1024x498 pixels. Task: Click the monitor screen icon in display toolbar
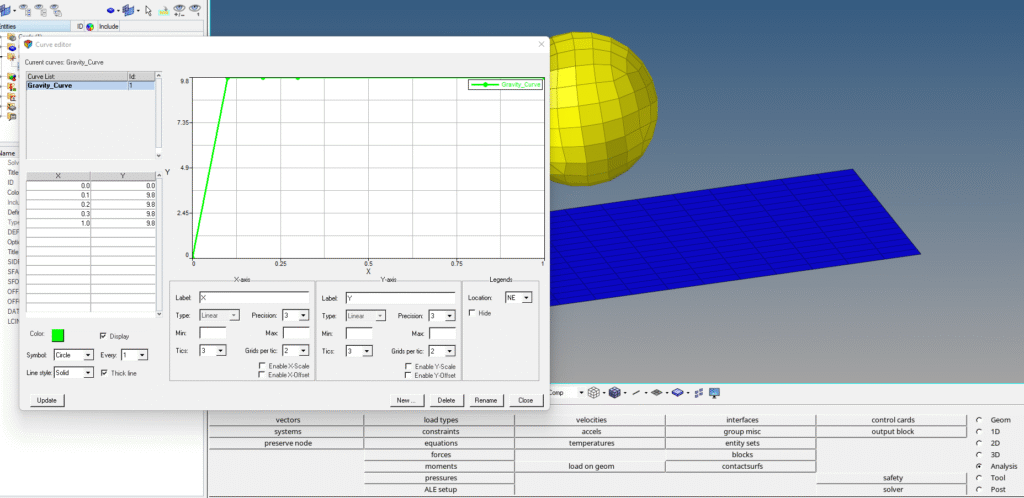pyautogui.click(x=714, y=393)
